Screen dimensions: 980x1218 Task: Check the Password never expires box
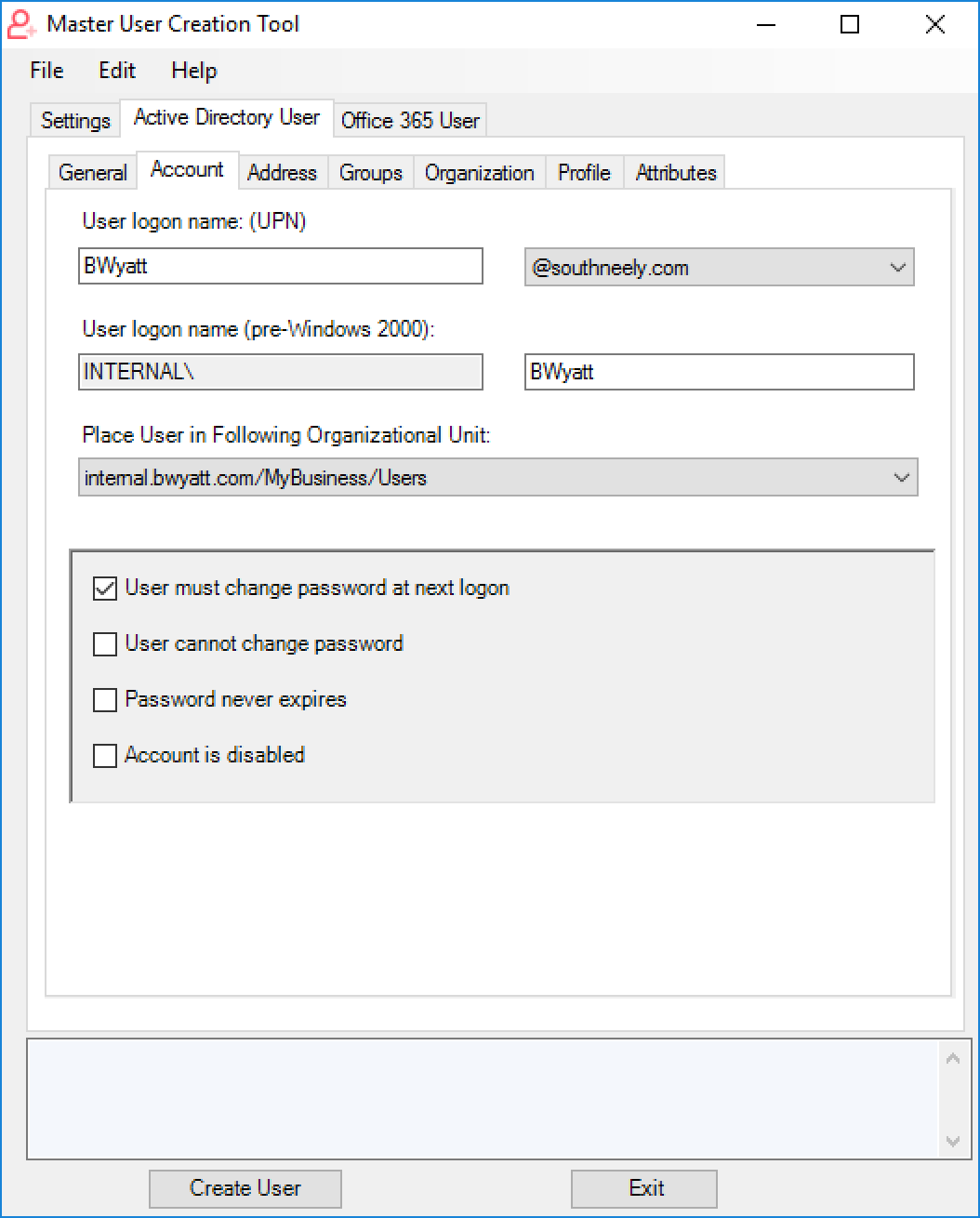105,700
